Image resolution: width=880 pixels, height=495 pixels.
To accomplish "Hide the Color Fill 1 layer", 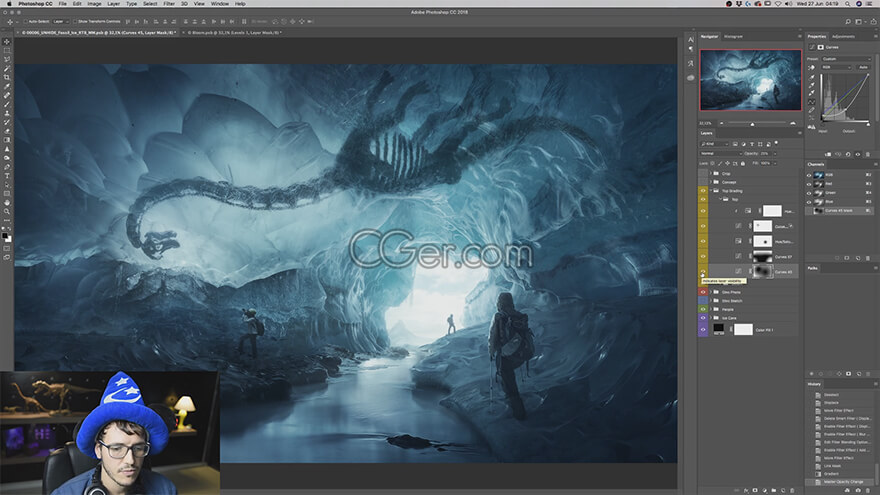I will tap(703, 329).
